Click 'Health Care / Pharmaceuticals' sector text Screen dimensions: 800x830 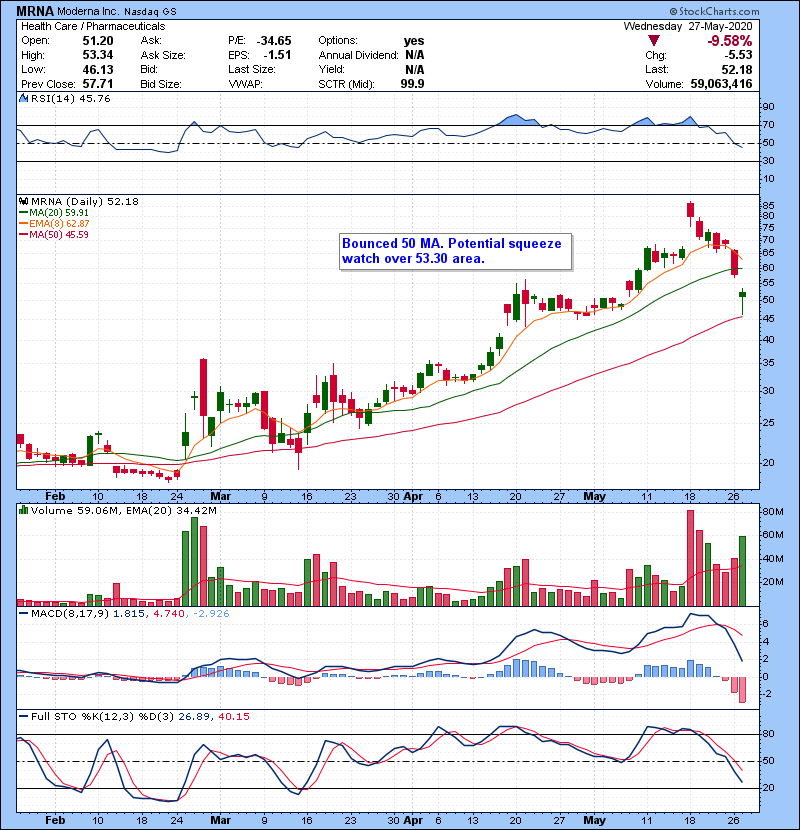click(93, 26)
